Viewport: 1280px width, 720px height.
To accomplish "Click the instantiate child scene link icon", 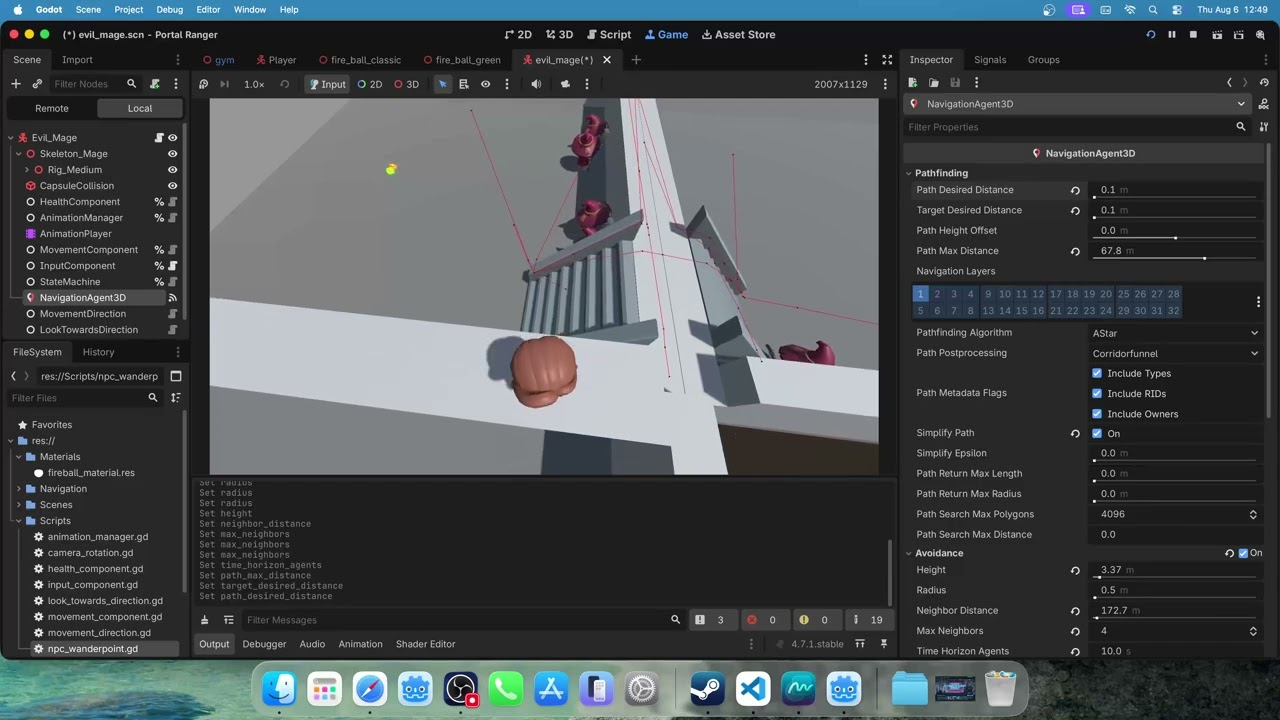I will 37,84.
